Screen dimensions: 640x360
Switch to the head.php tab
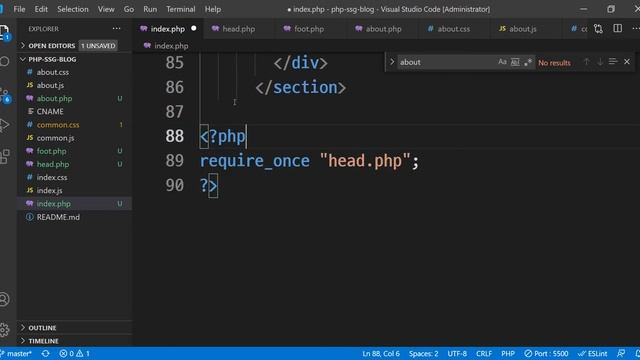pos(239,29)
